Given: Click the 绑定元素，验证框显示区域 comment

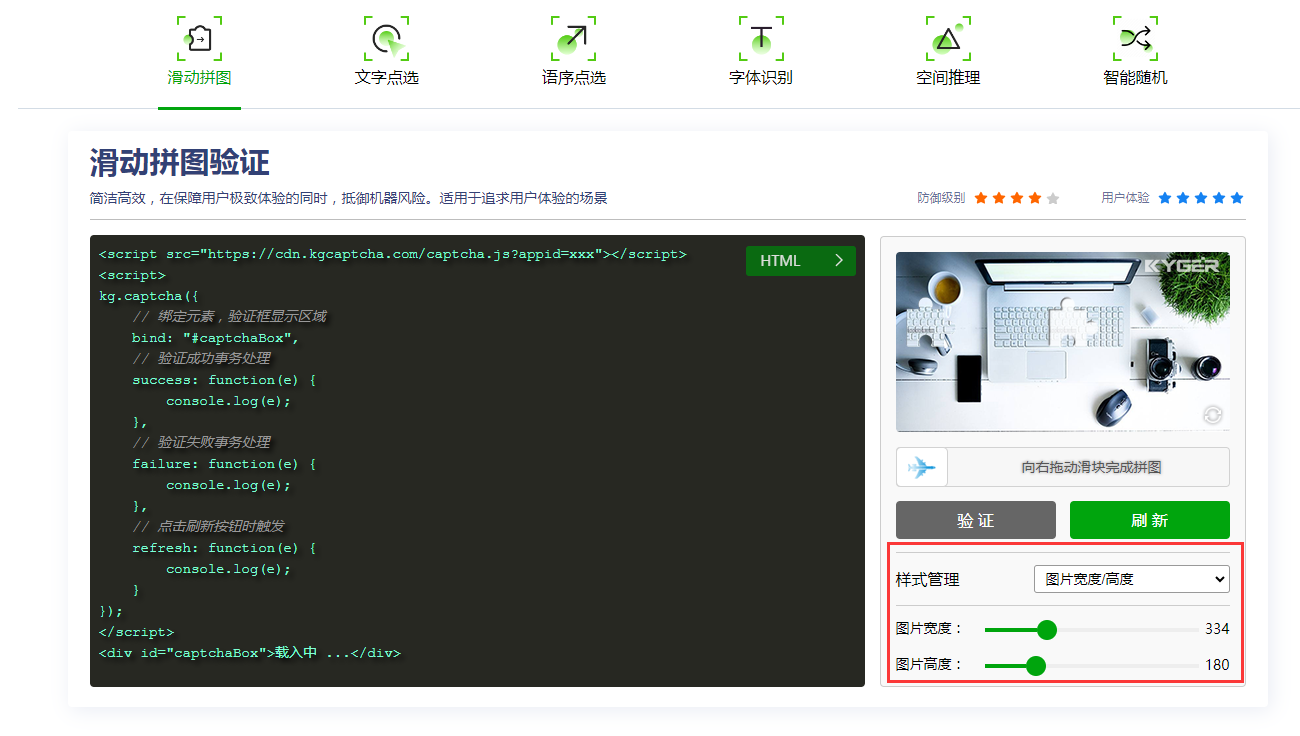Looking at the screenshot, I should click(x=229, y=317).
